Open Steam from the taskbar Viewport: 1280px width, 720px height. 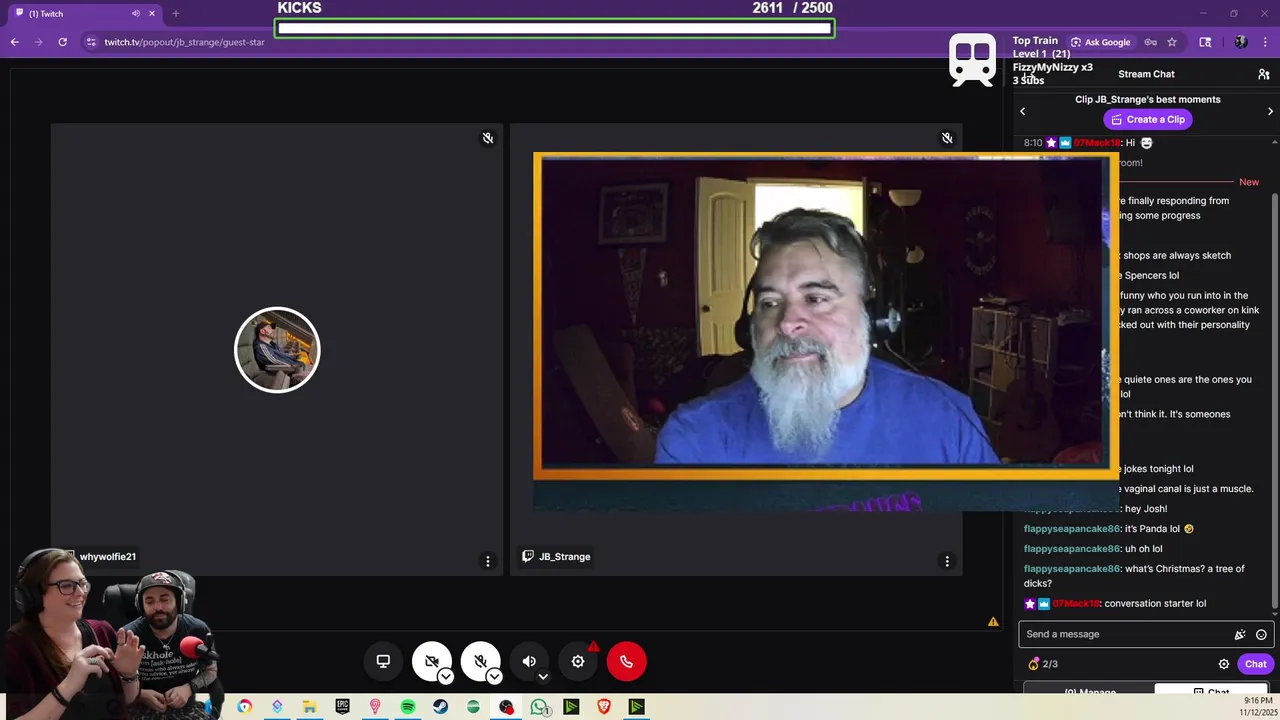click(440, 707)
